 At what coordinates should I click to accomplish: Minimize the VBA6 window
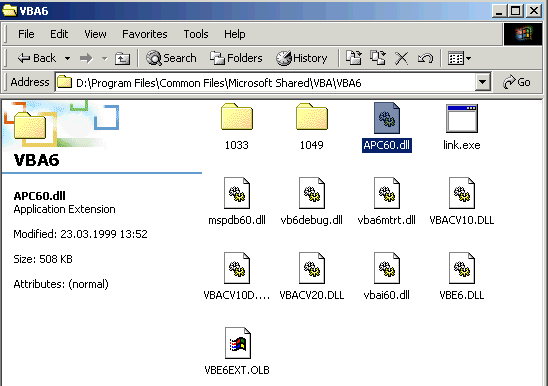499,11
